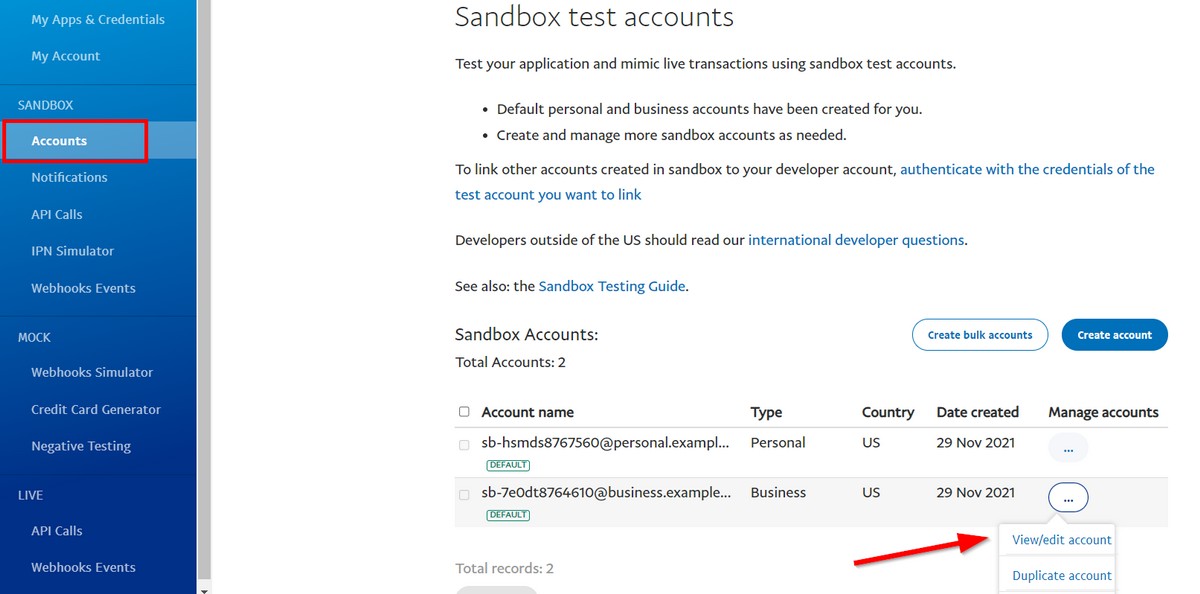The image size is (1200, 594).
Task: Click the Create account button
Action: (1114, 334)
